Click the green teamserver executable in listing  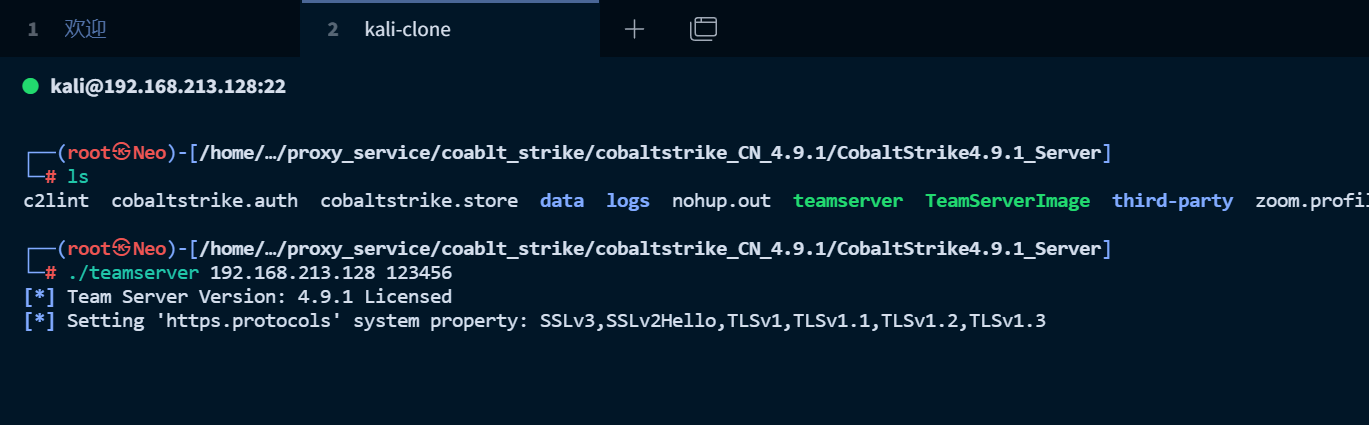point(848,201)
